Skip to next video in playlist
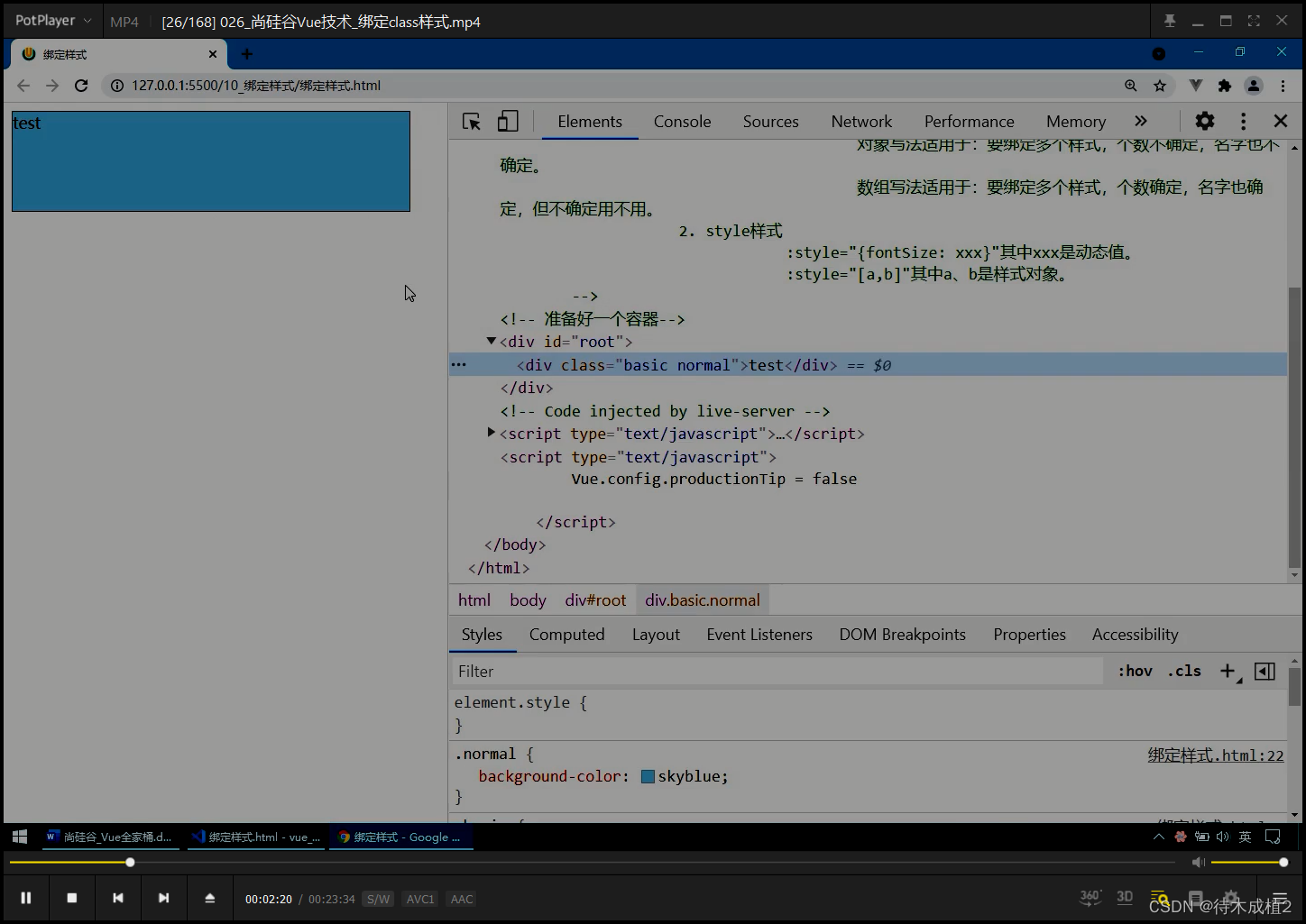The width and height of the screenshot is (1306, 924). (x=163, y=898)
